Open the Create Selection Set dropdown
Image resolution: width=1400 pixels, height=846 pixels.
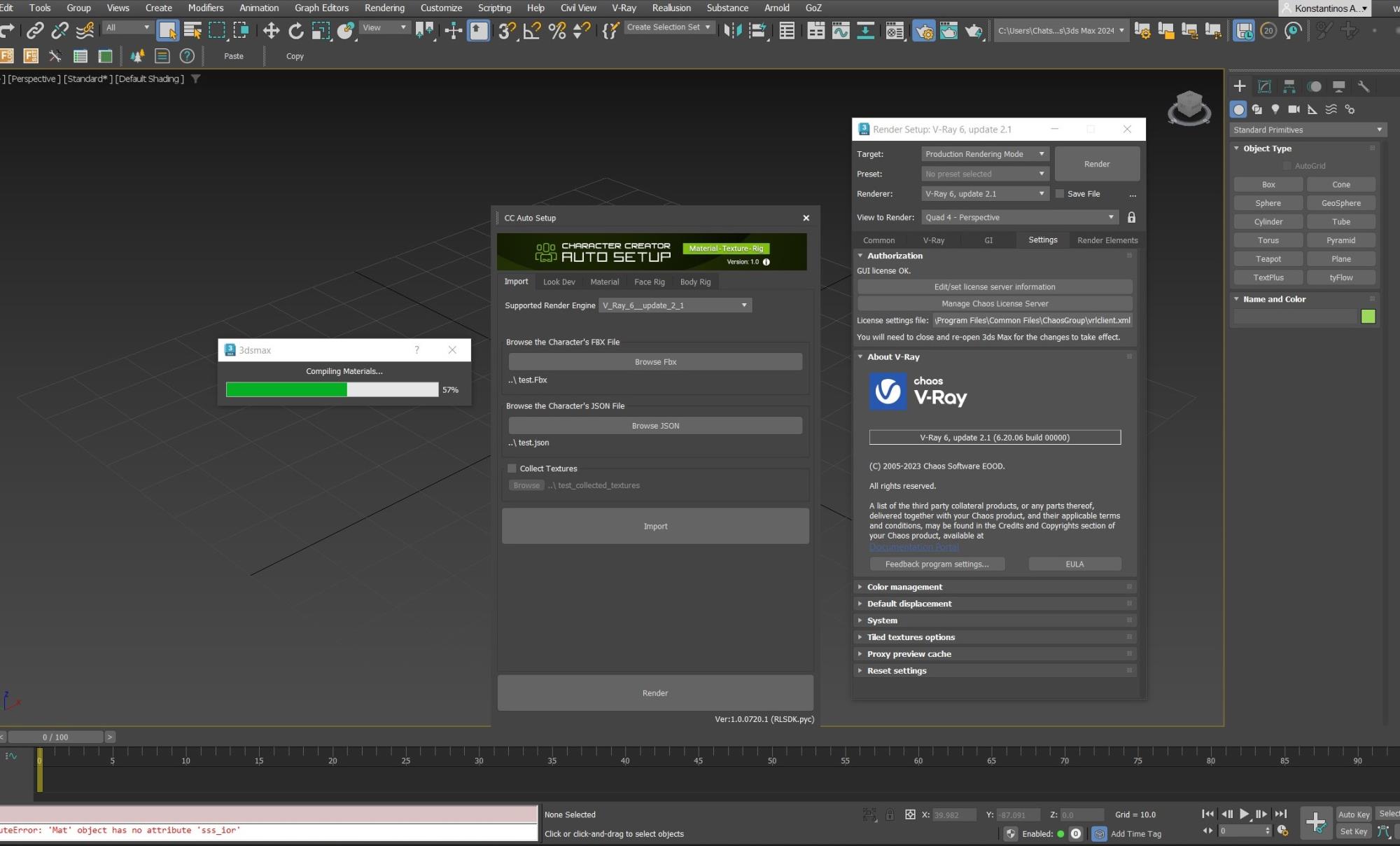[668, 27]
